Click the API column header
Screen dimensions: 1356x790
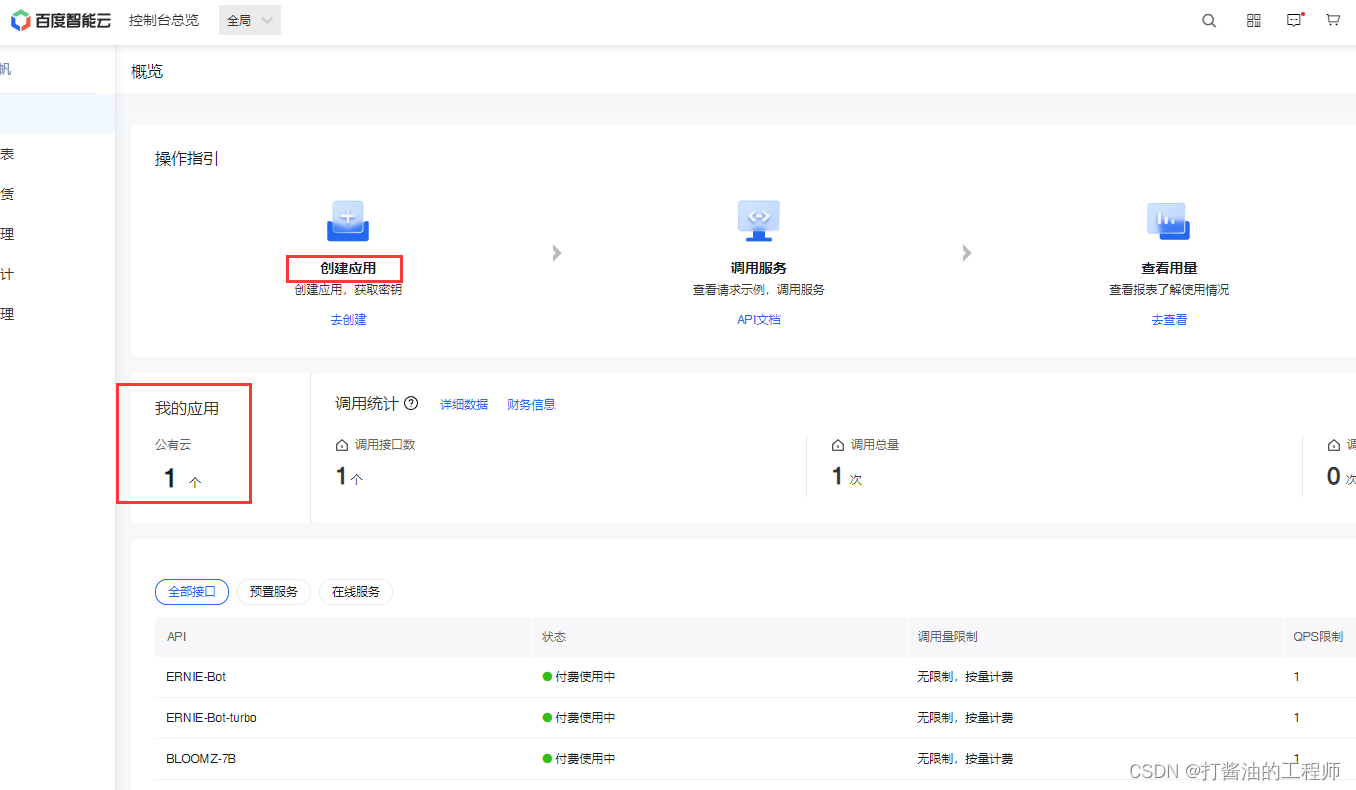(x=176, y=637)
